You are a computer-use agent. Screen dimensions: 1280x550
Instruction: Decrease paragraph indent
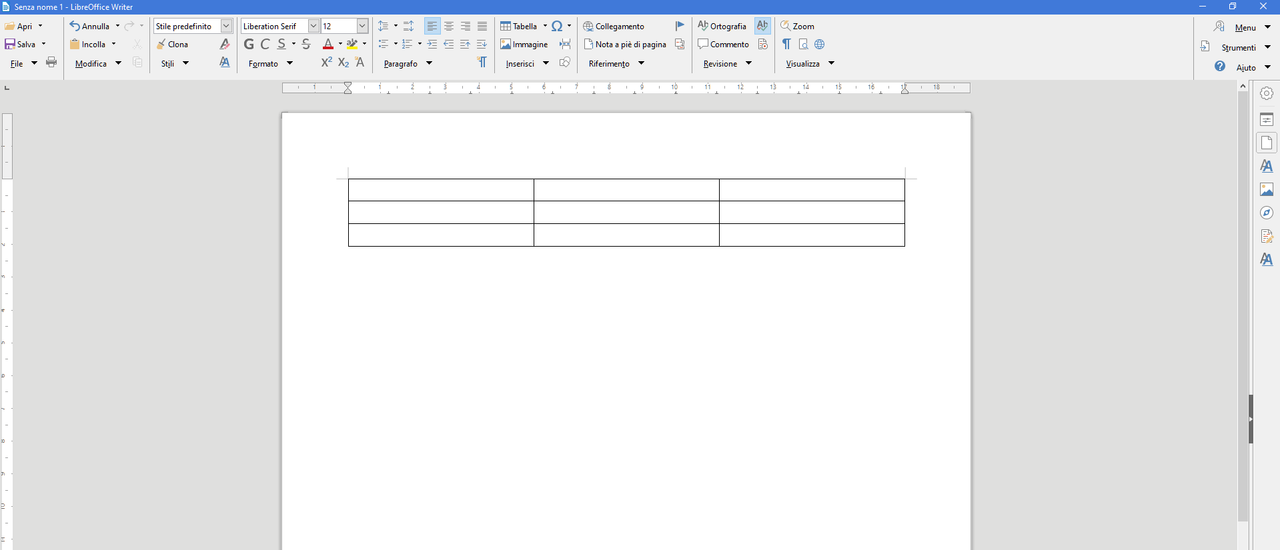449,44
